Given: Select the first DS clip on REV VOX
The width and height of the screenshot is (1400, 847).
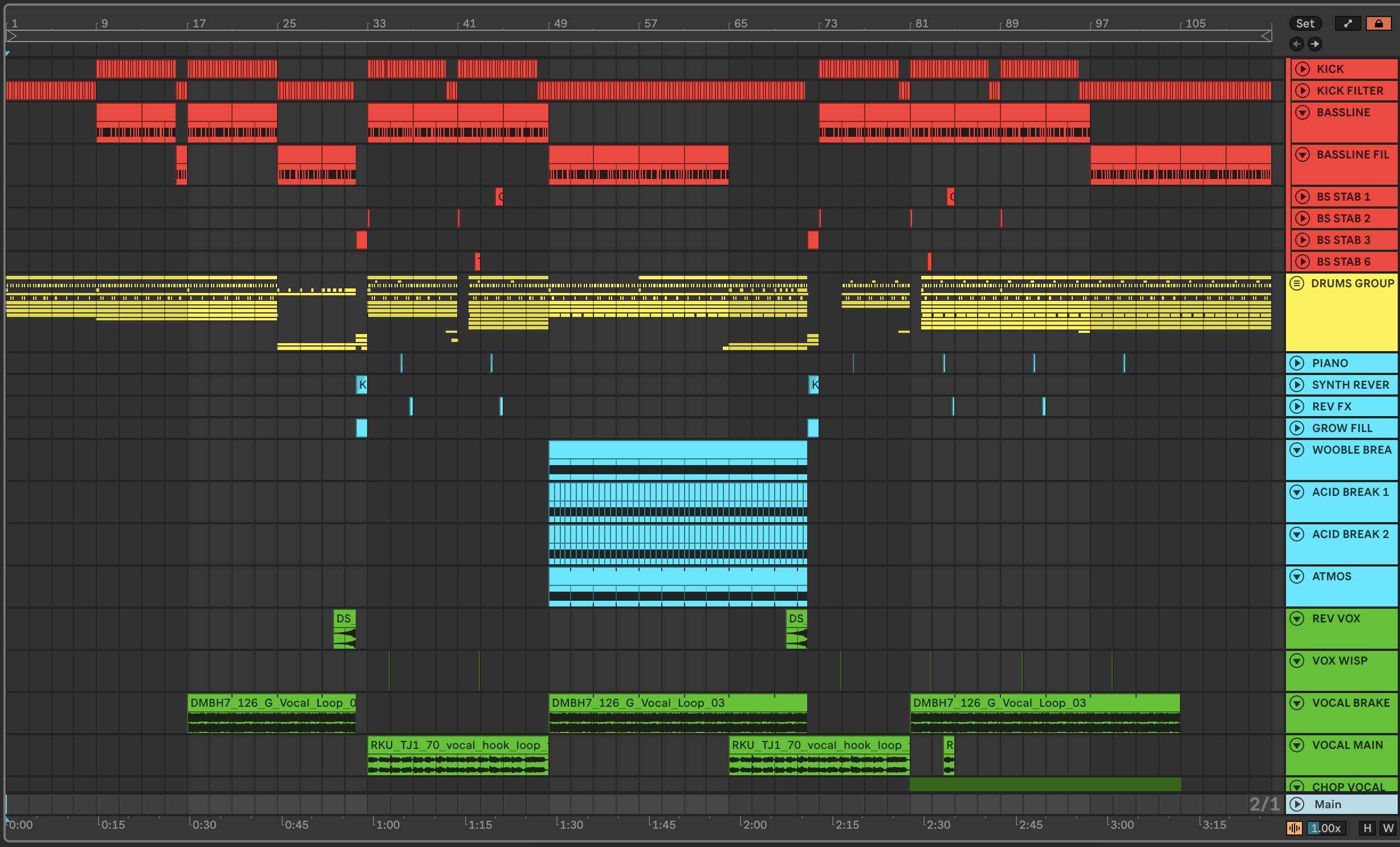Looking at the screenshot, I should tap(344, 629).
